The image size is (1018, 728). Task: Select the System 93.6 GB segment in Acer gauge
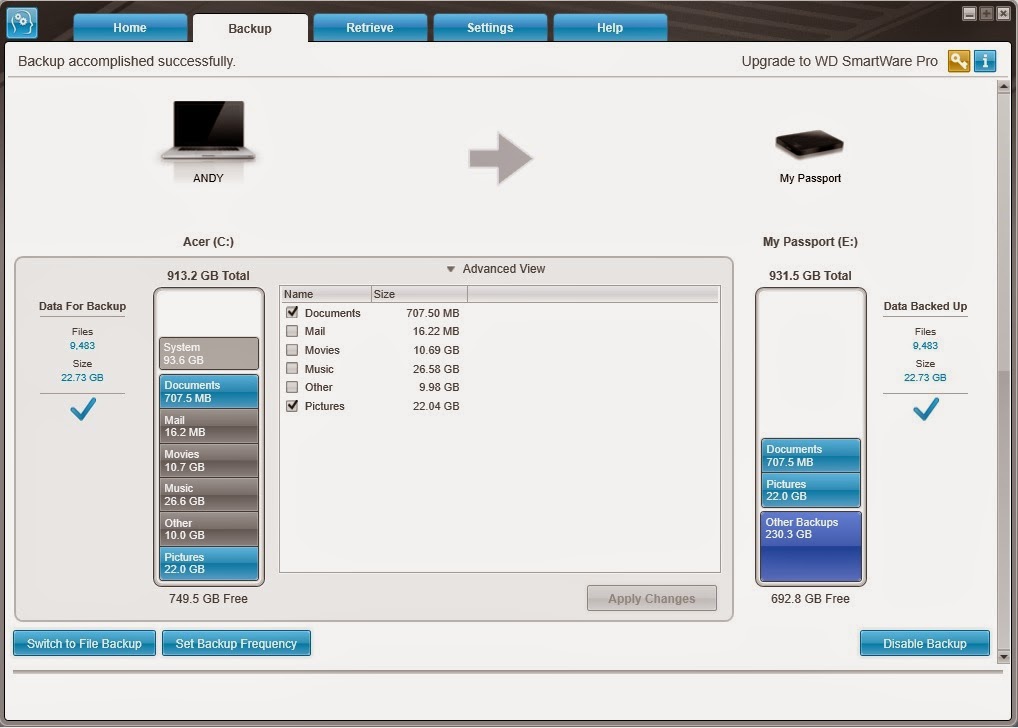pos(208,353)
